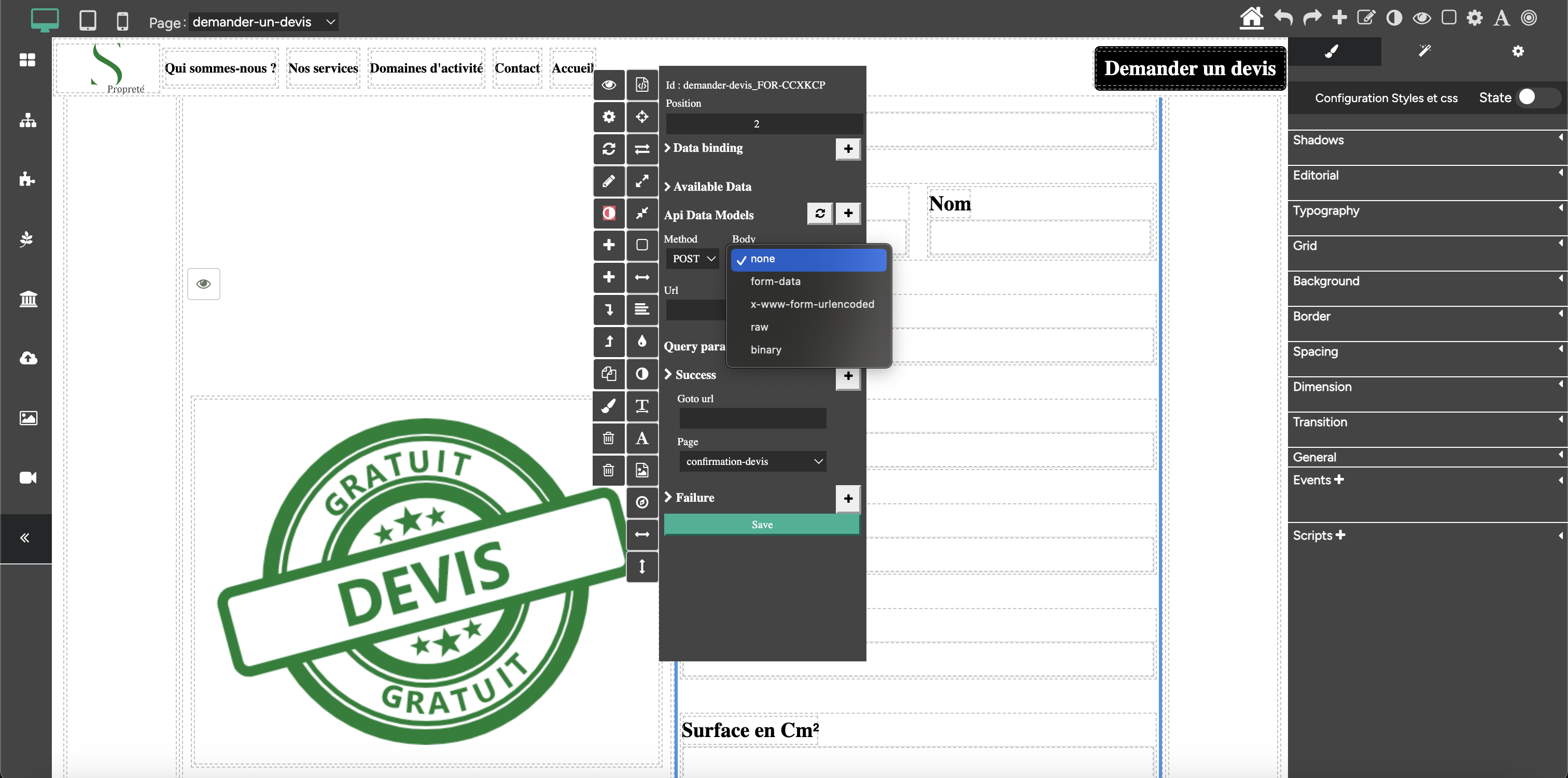Add a Data binding with plus button
This screenshot has width=1568, height=778.
tap(848, 149)
